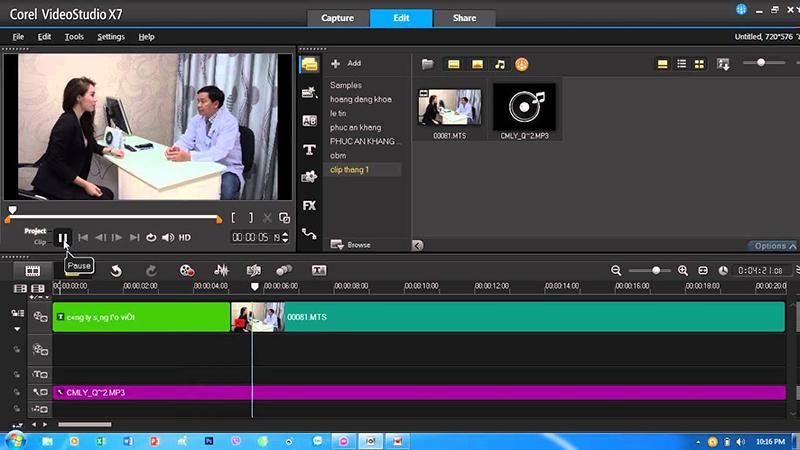This screenshot has height=450, width=800.
Task: Import media files using folder icon
Action: 428,64
